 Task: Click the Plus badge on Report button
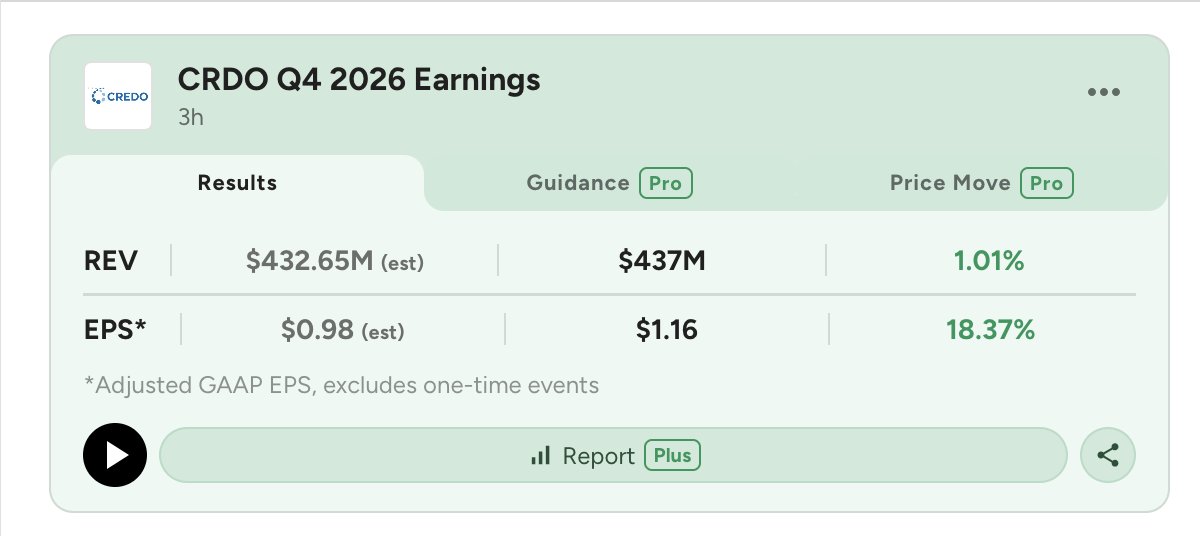(672, 455)
